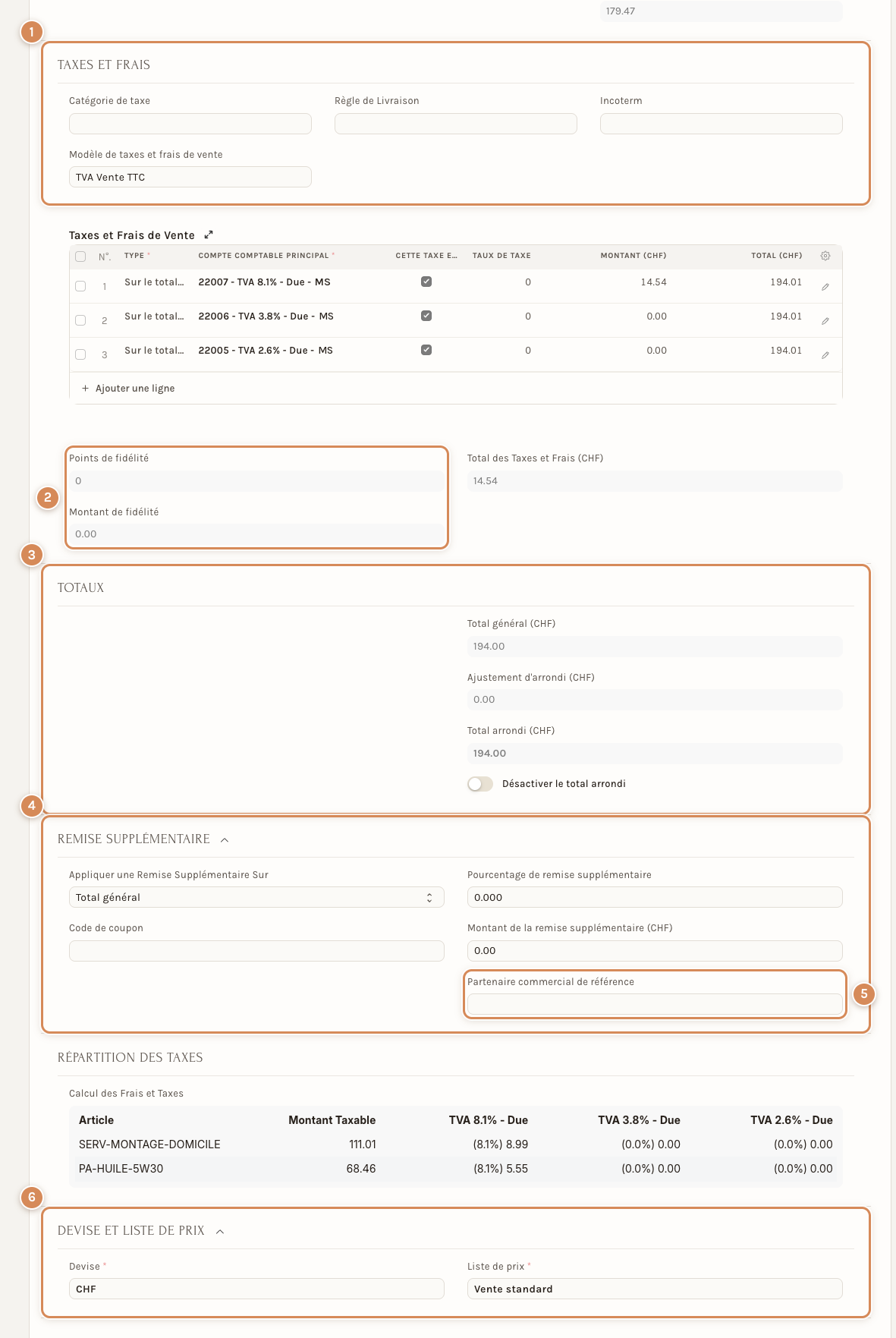Edit row 1 TVA 8.1% pencil icon
The width and height of the screenshot is (896, 1338).
(825, 287)
